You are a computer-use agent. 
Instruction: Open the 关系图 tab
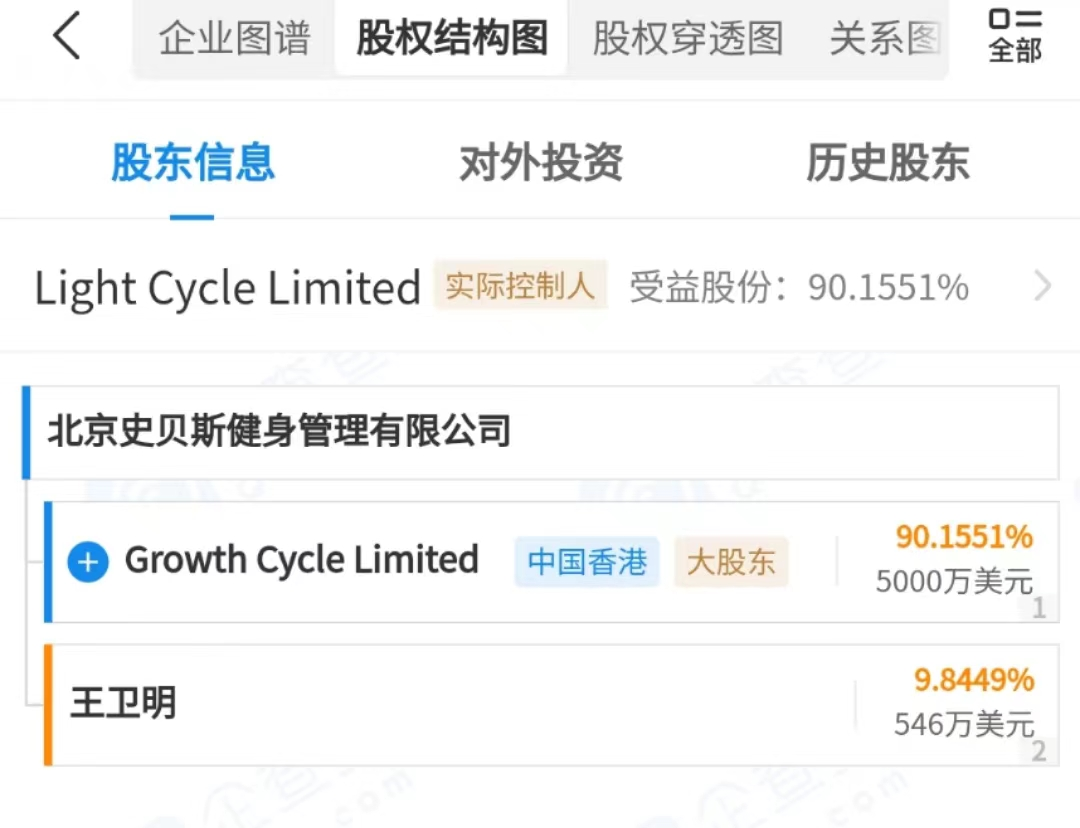[x=885, y=38]
